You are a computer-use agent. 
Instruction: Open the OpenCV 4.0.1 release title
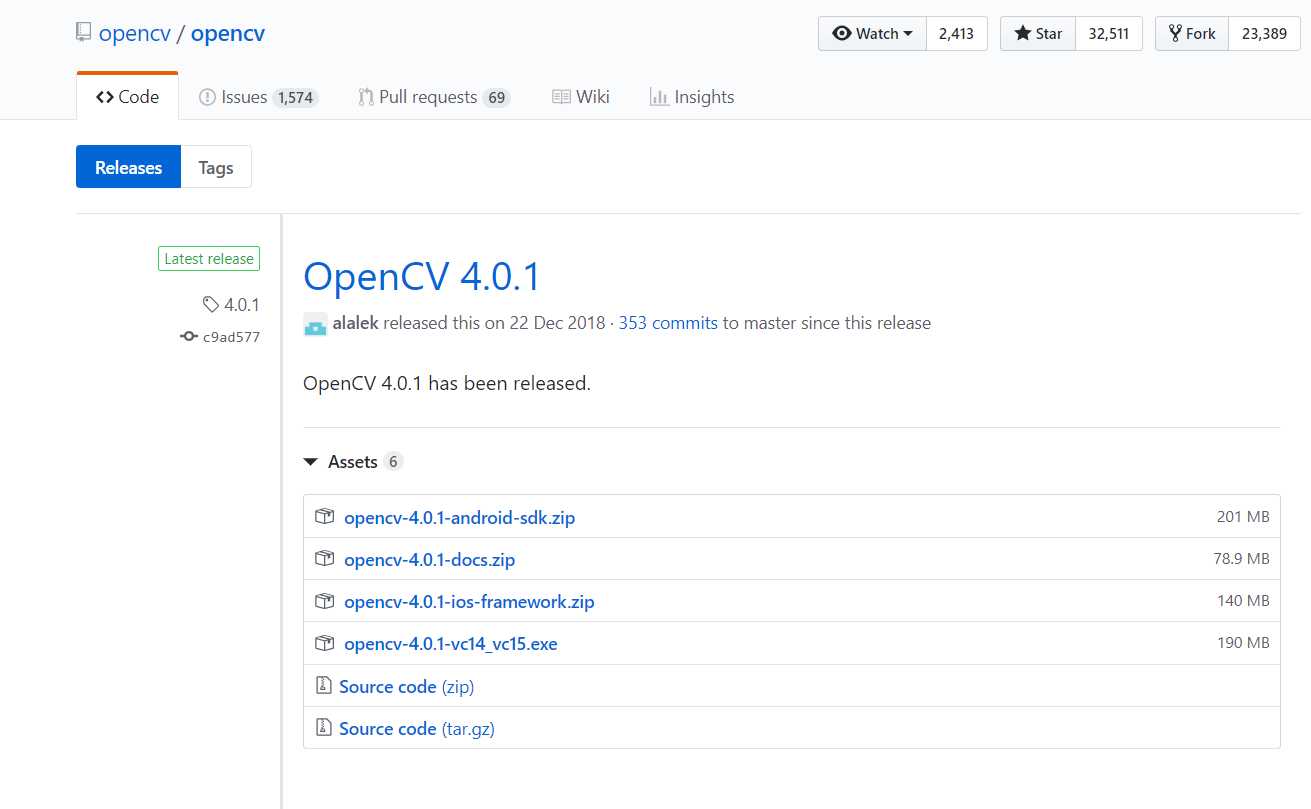click(422, 276)
